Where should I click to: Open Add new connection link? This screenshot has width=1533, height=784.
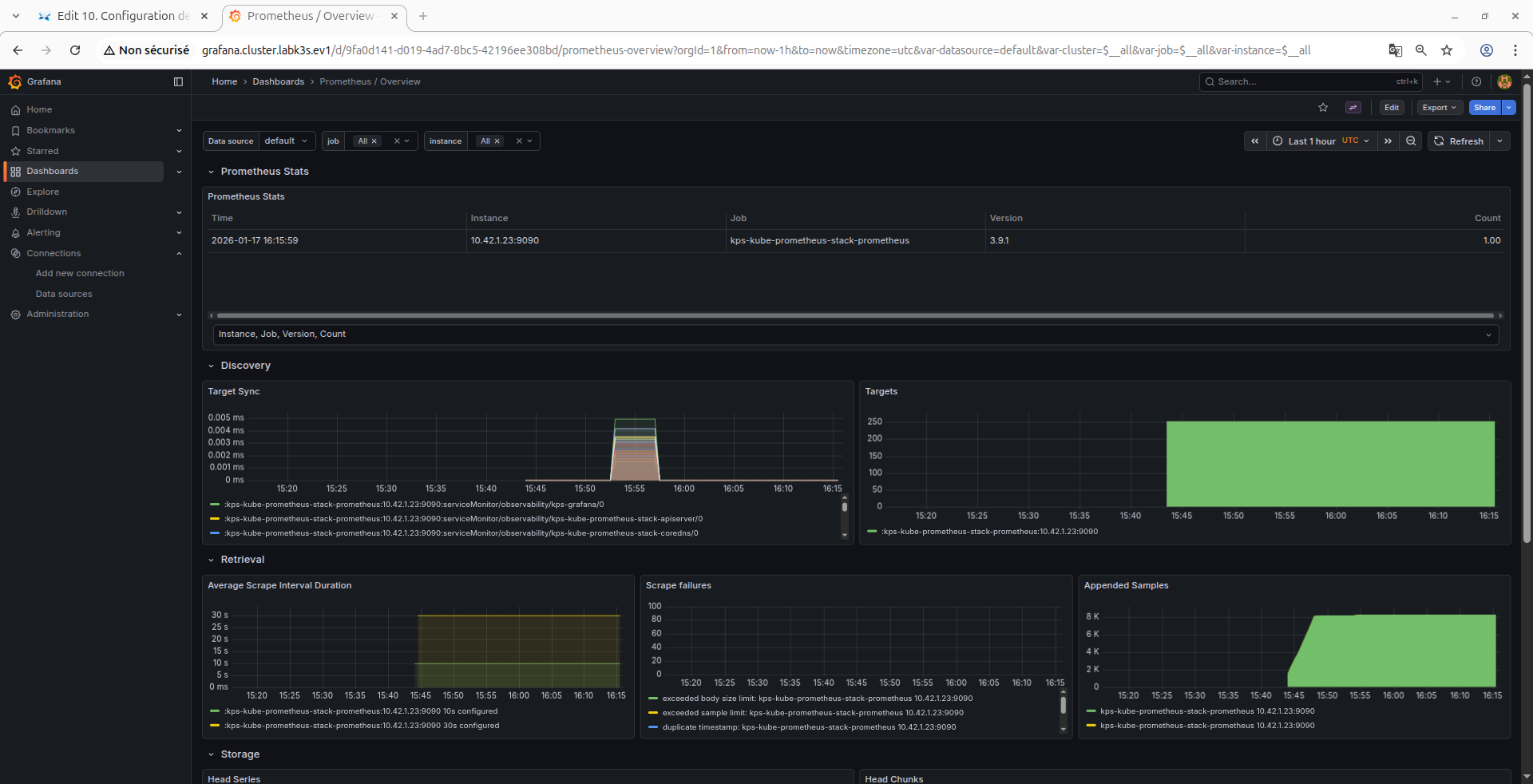click(x=80, y=273)
